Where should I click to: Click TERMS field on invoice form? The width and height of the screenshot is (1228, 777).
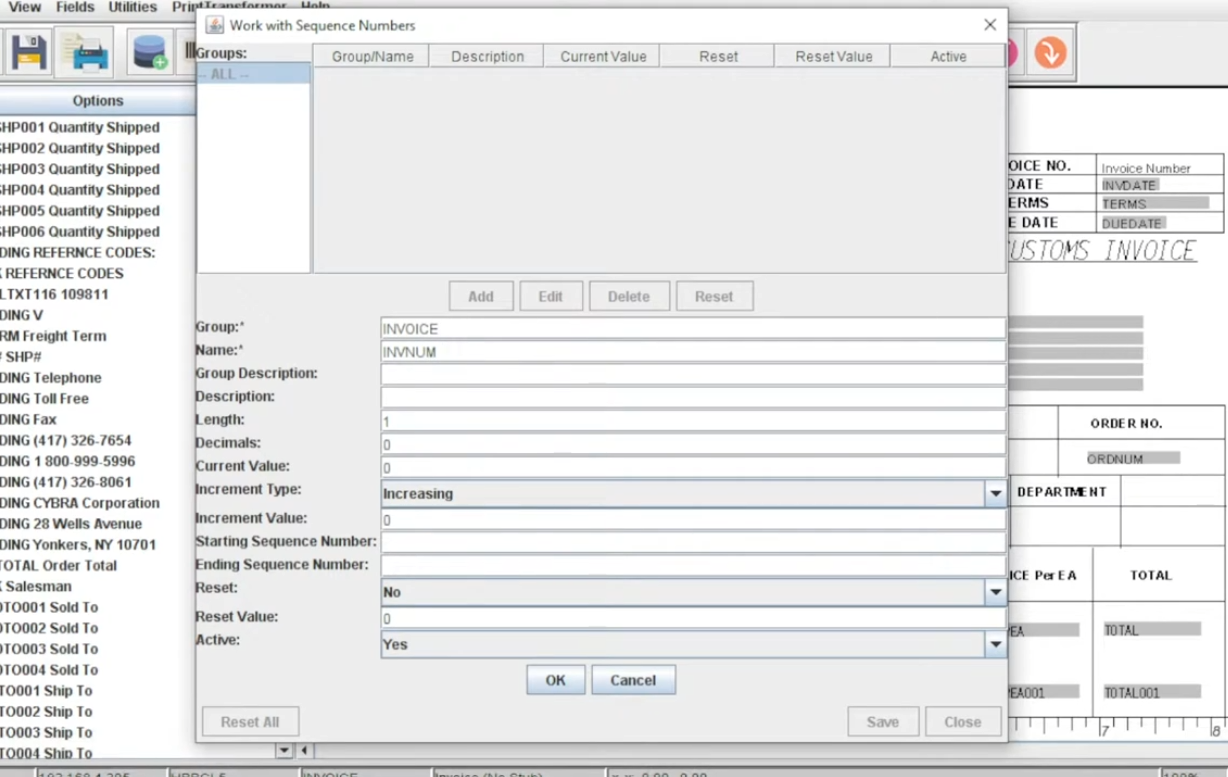pos(1154,203)
